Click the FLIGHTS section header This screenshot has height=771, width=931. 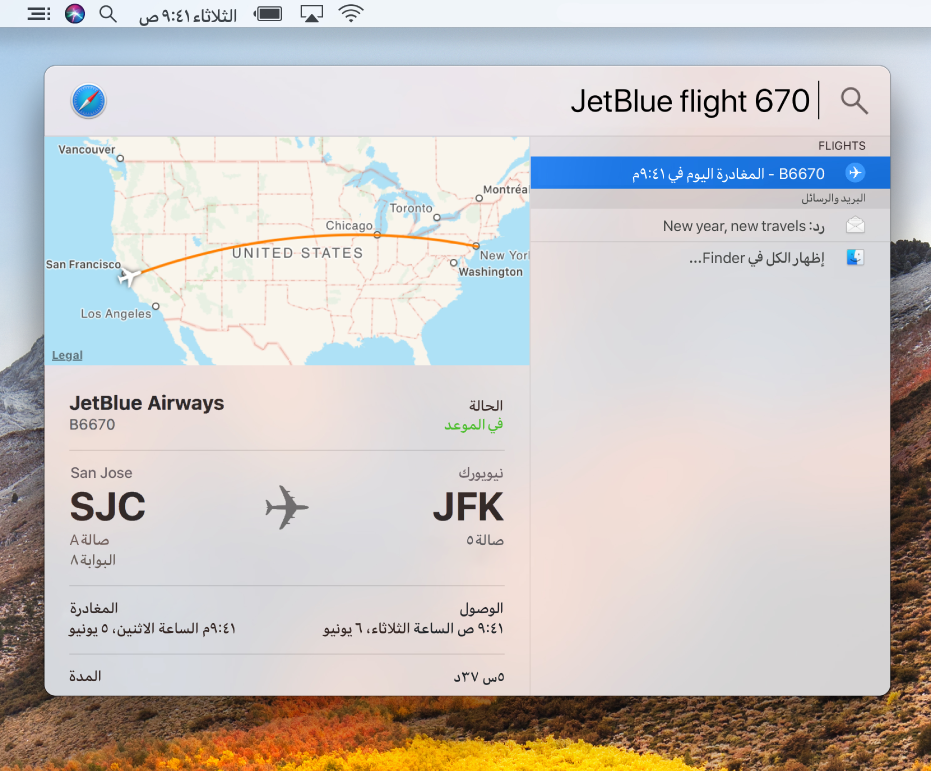click(841, 146)
